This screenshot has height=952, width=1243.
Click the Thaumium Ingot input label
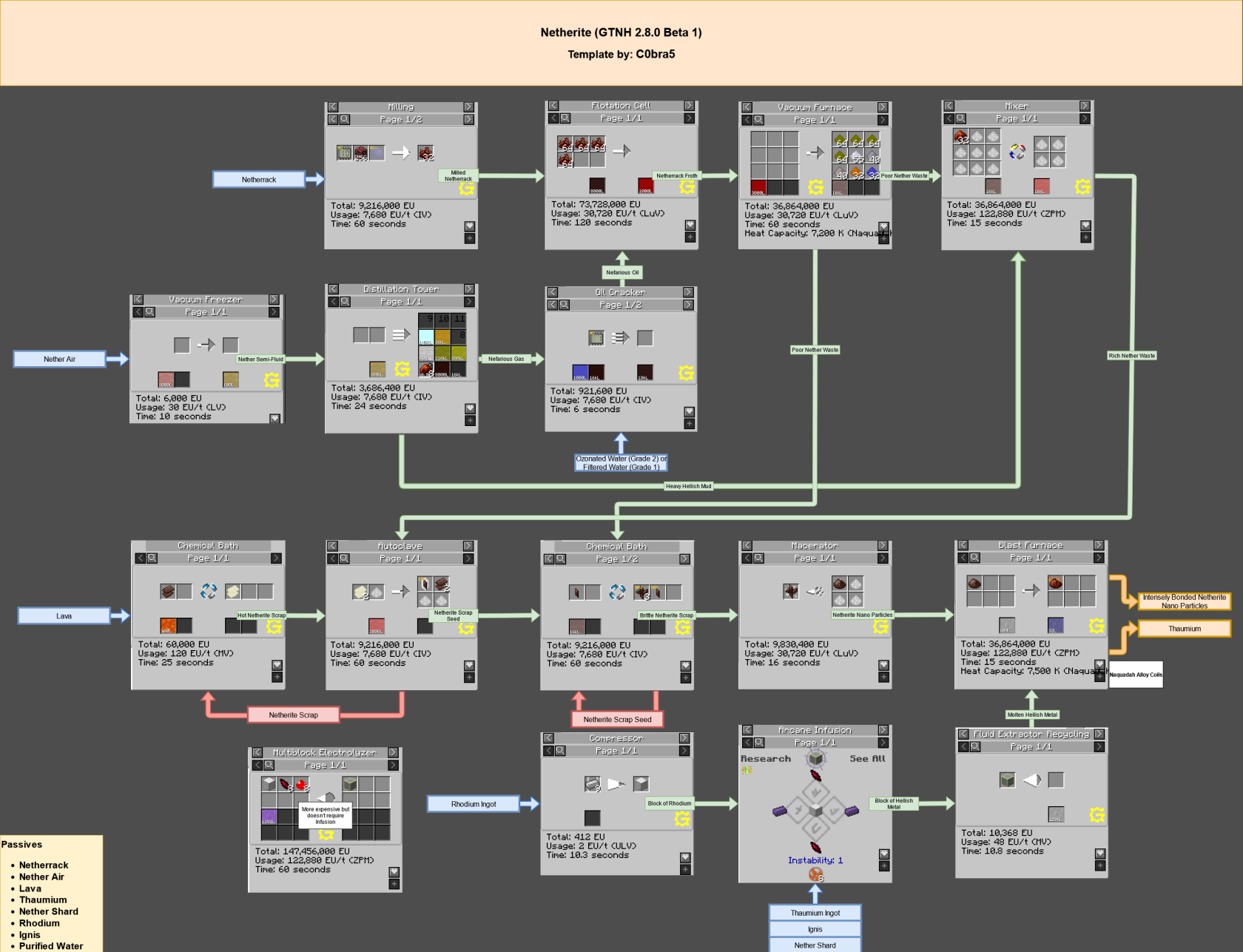click(x=815, y=913)
